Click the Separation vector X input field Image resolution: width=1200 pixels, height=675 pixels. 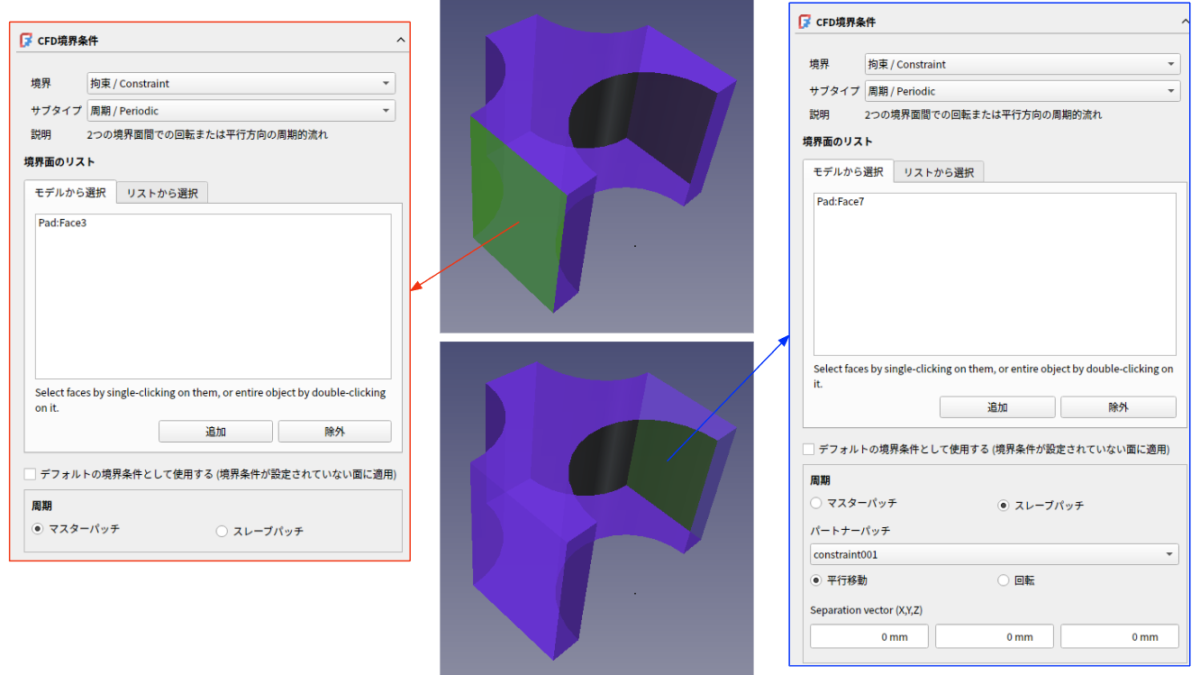coord(868,637)
